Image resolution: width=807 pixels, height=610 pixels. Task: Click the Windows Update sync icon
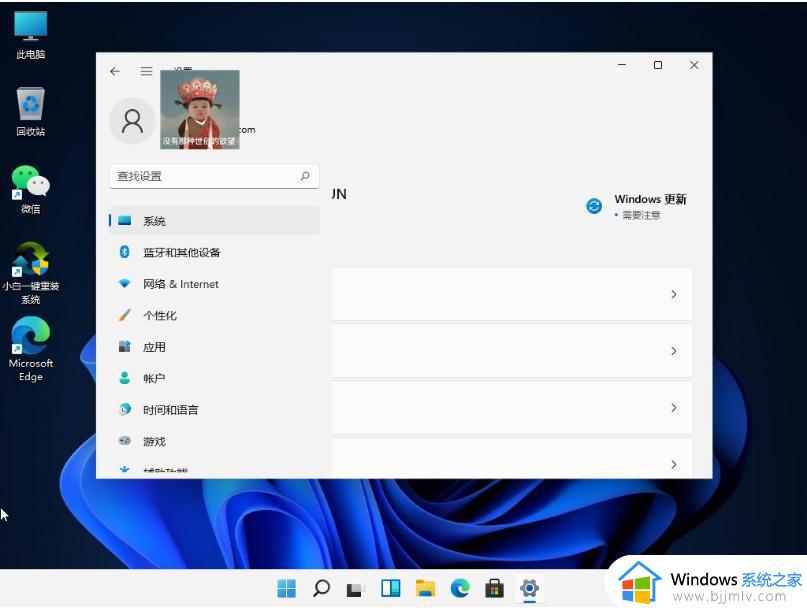594,206
